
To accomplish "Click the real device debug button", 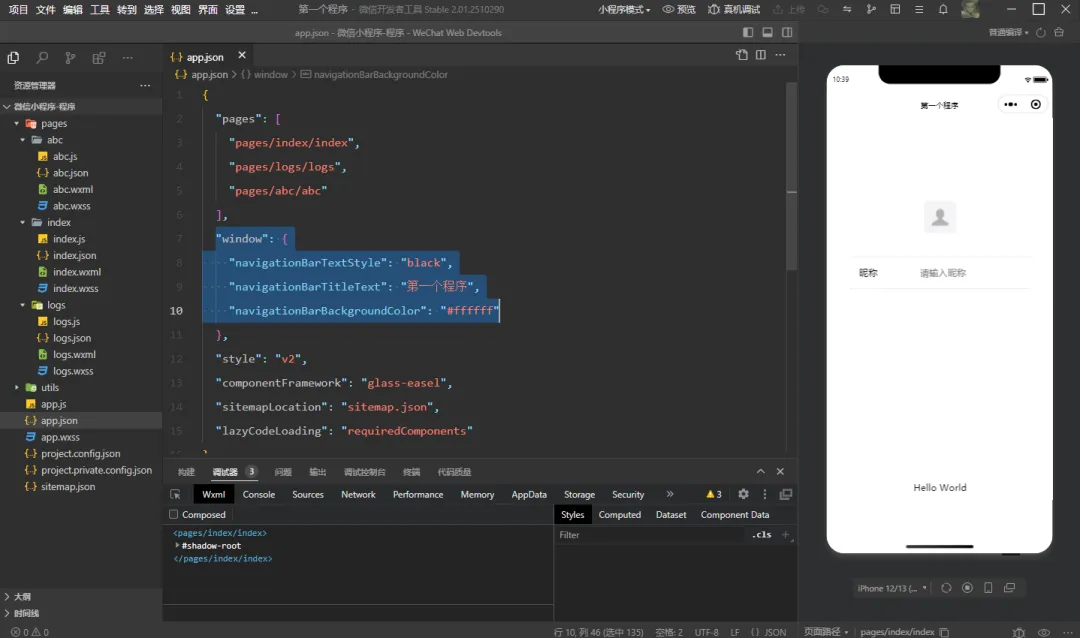I will pyautogui.click(x=734, y=10).
